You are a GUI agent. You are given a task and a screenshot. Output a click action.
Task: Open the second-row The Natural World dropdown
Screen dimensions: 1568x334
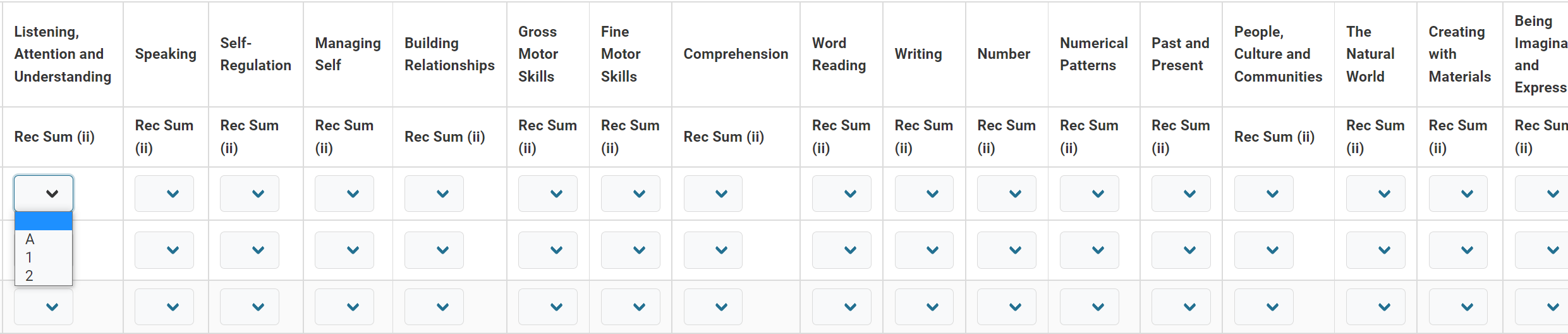pyautogui.click(x=1376, y=250)
